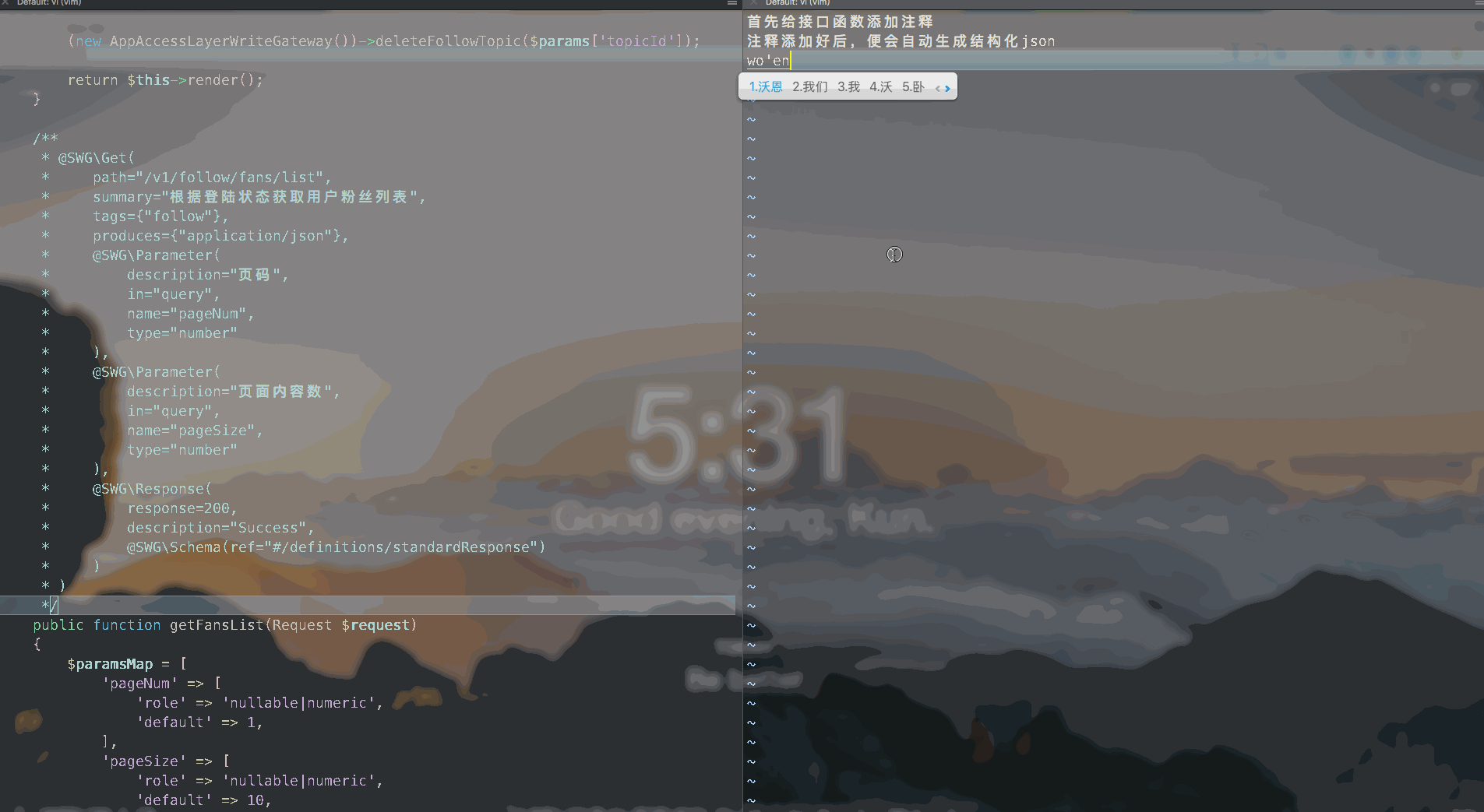Click the response=200 line
Image resolution: width=1484 pixels, height=812 pixels.
click(x=182, y=508)
